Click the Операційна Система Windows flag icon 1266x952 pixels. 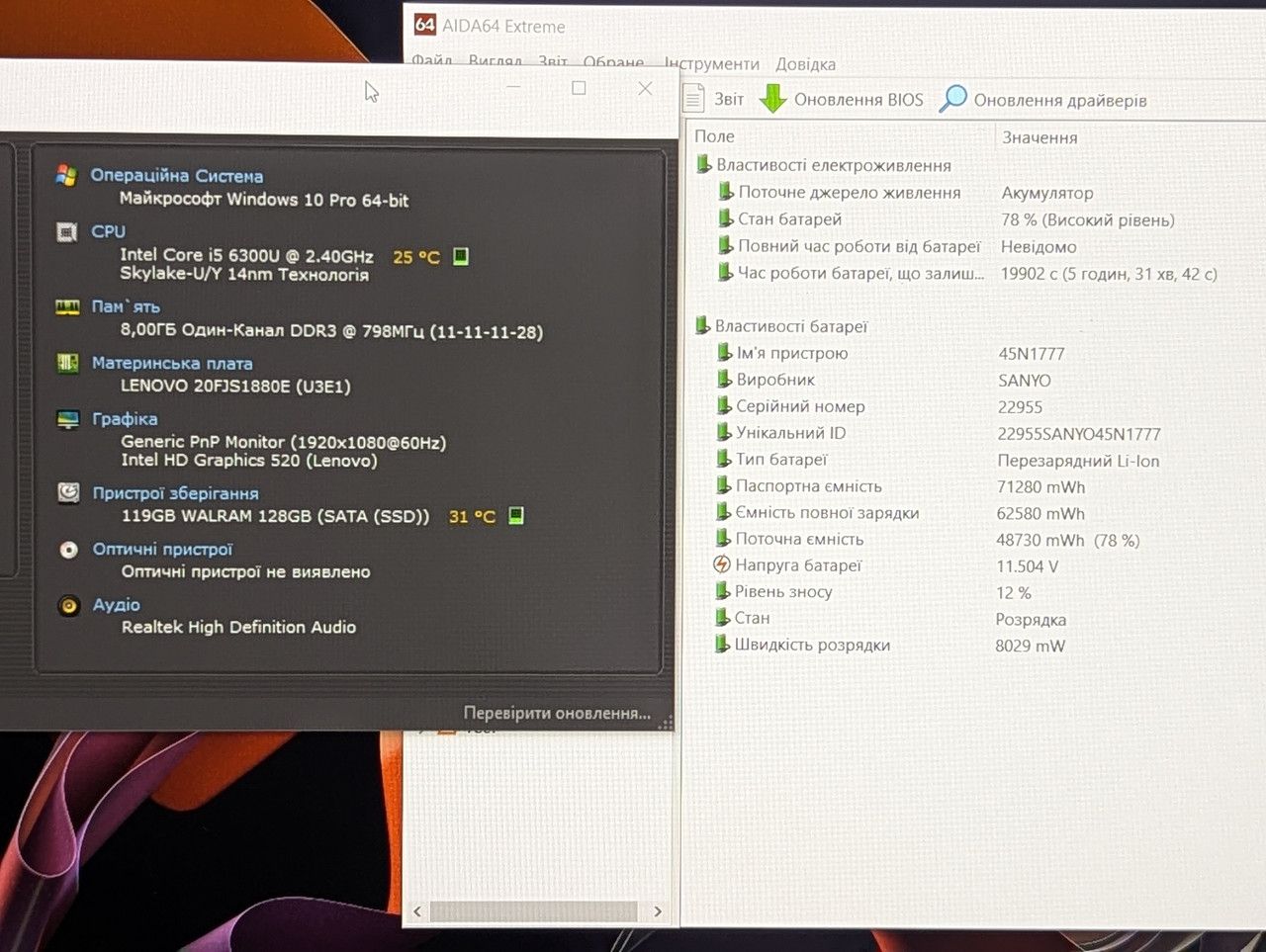tap(66, 176)
